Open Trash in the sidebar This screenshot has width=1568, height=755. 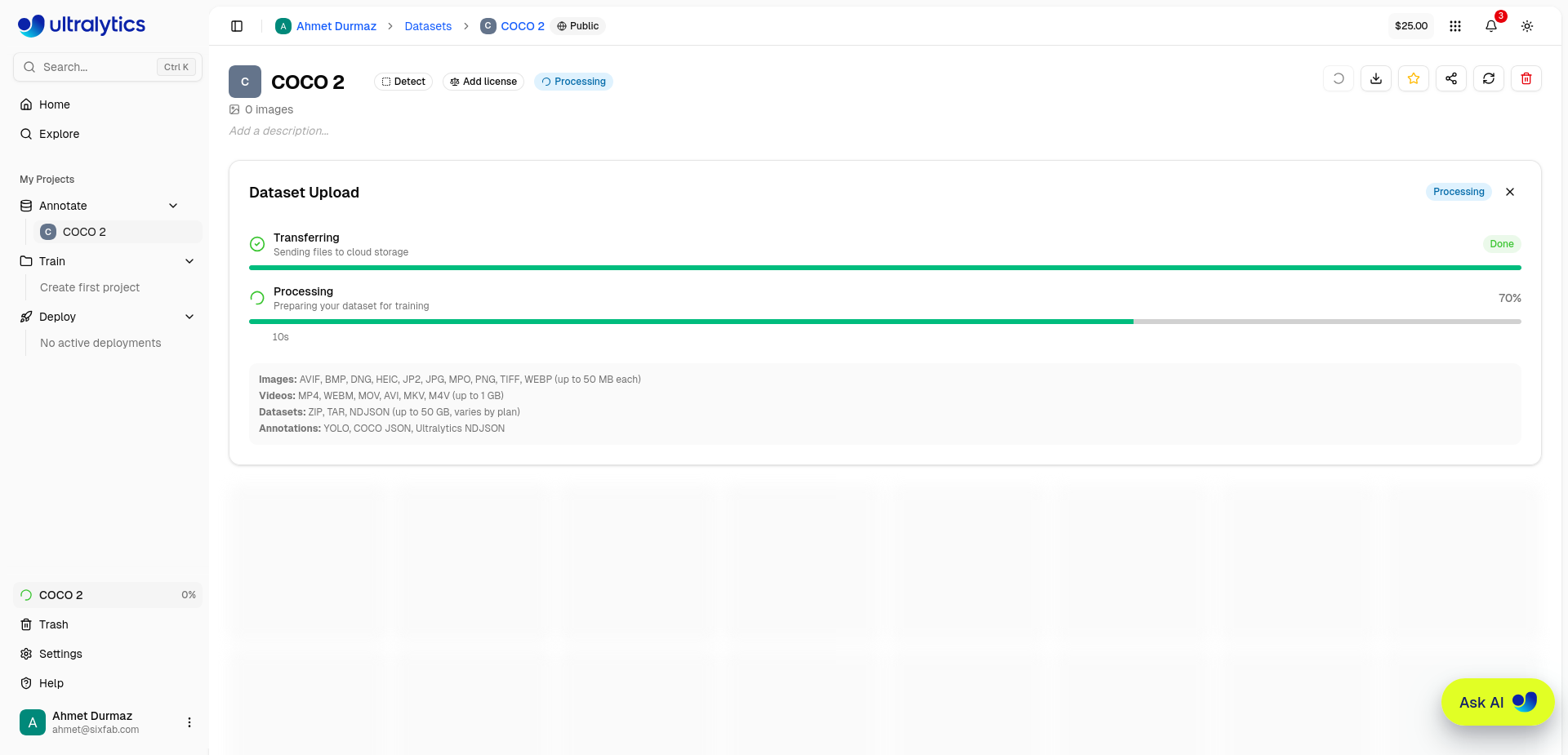108,624
